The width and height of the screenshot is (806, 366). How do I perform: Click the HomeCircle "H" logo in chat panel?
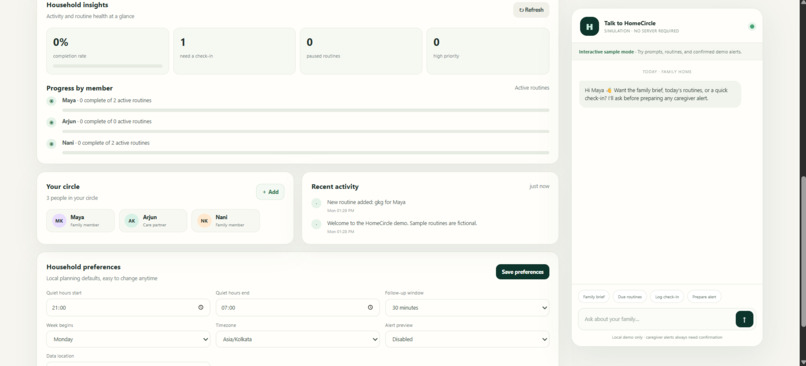589,26
